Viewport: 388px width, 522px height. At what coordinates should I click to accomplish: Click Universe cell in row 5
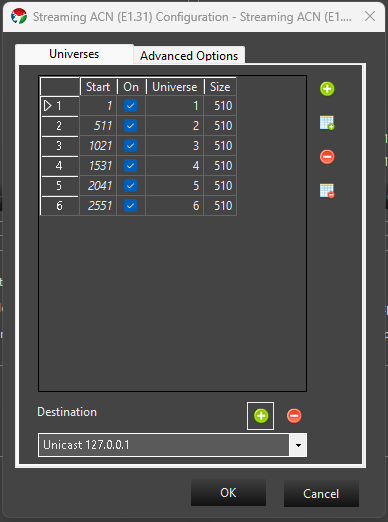point(175,186)
